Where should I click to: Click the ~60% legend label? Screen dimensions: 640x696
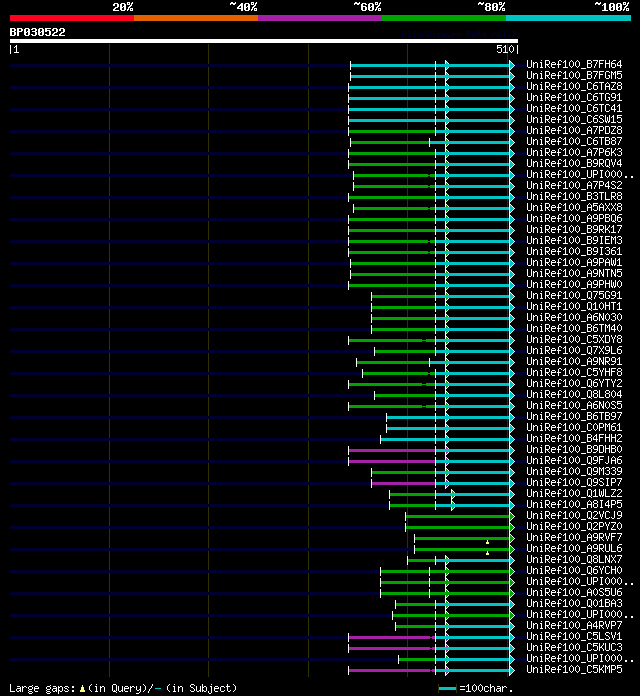click(x=367, y=7)
